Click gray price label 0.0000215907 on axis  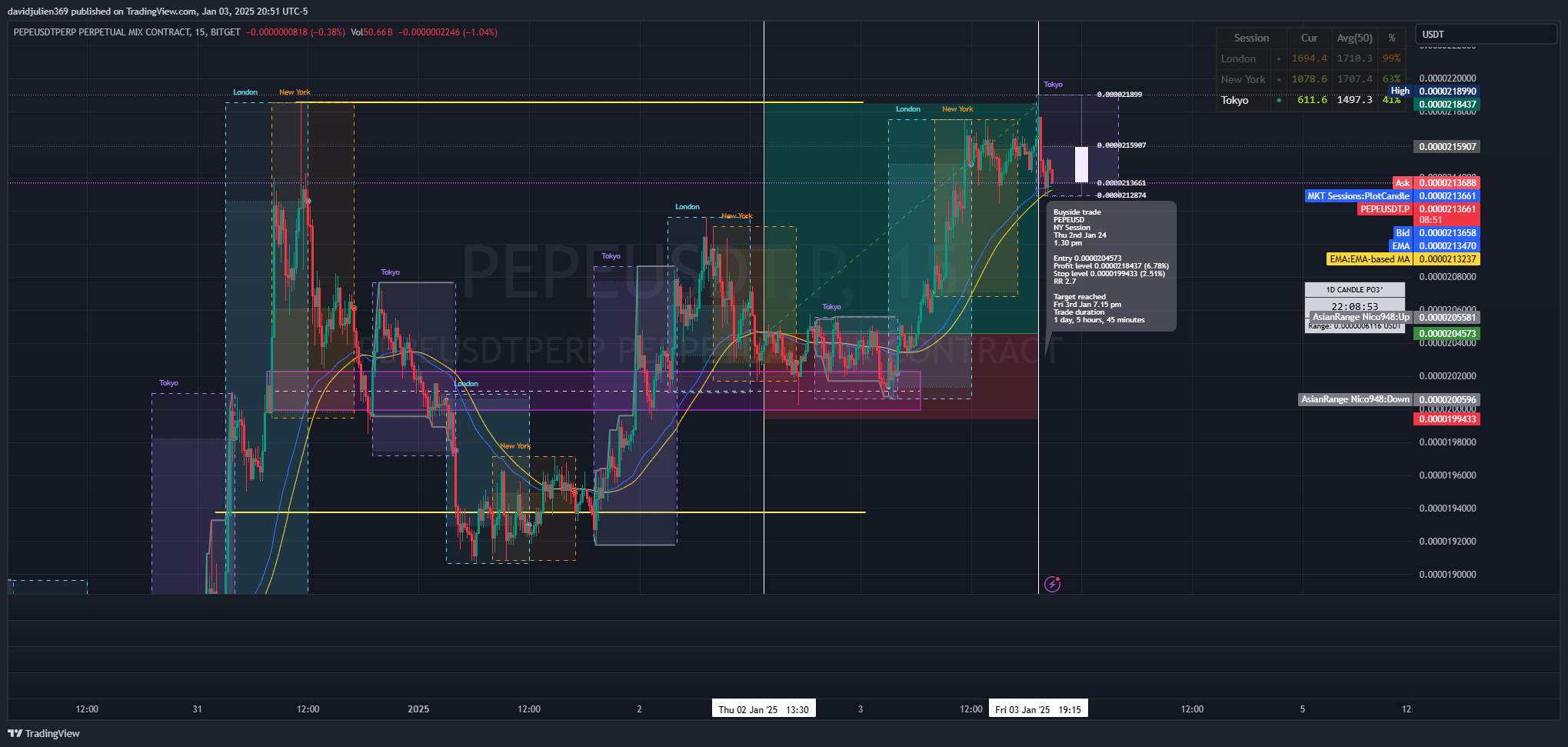click(1446, 146)
